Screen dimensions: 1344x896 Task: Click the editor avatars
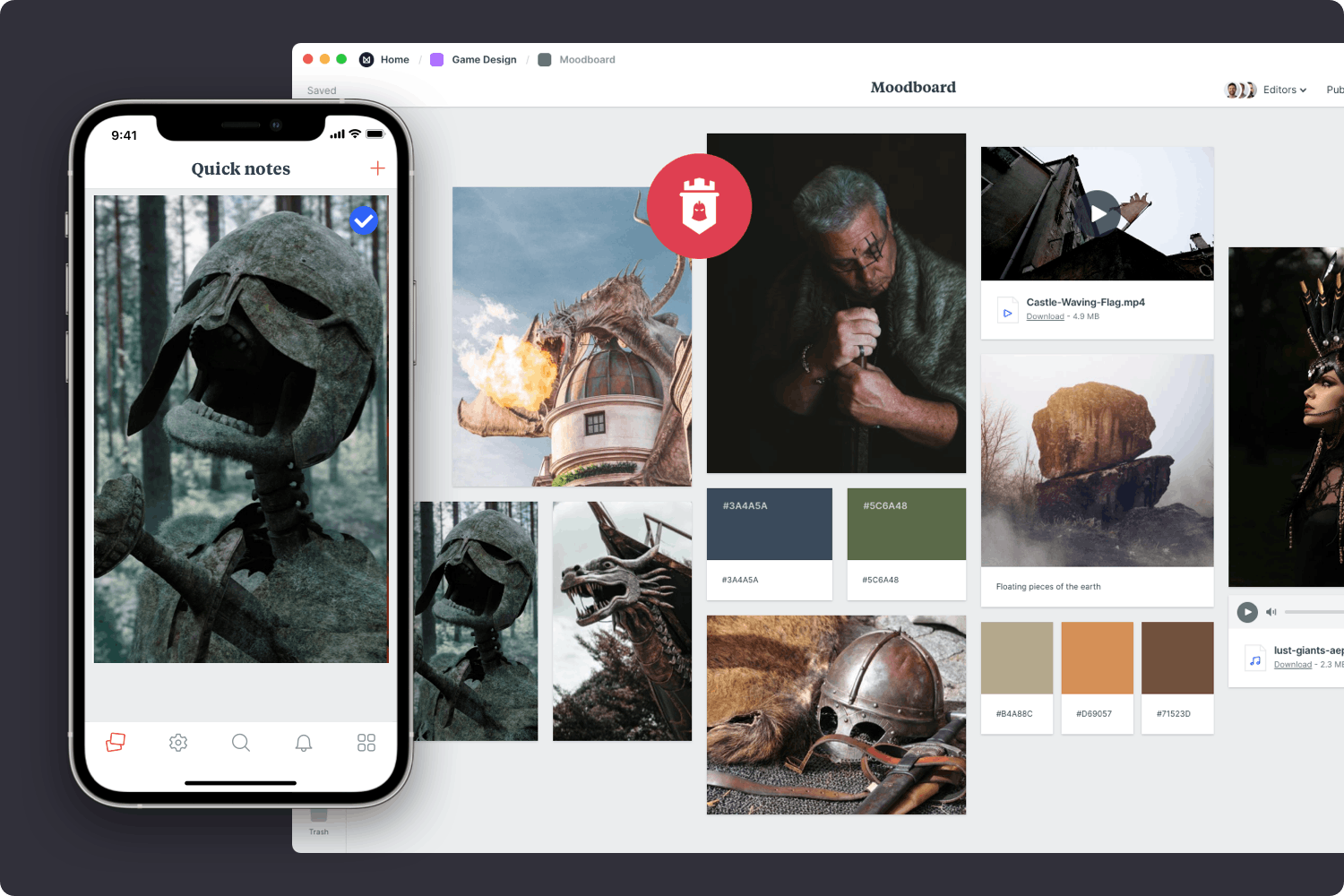point(1240,90)
